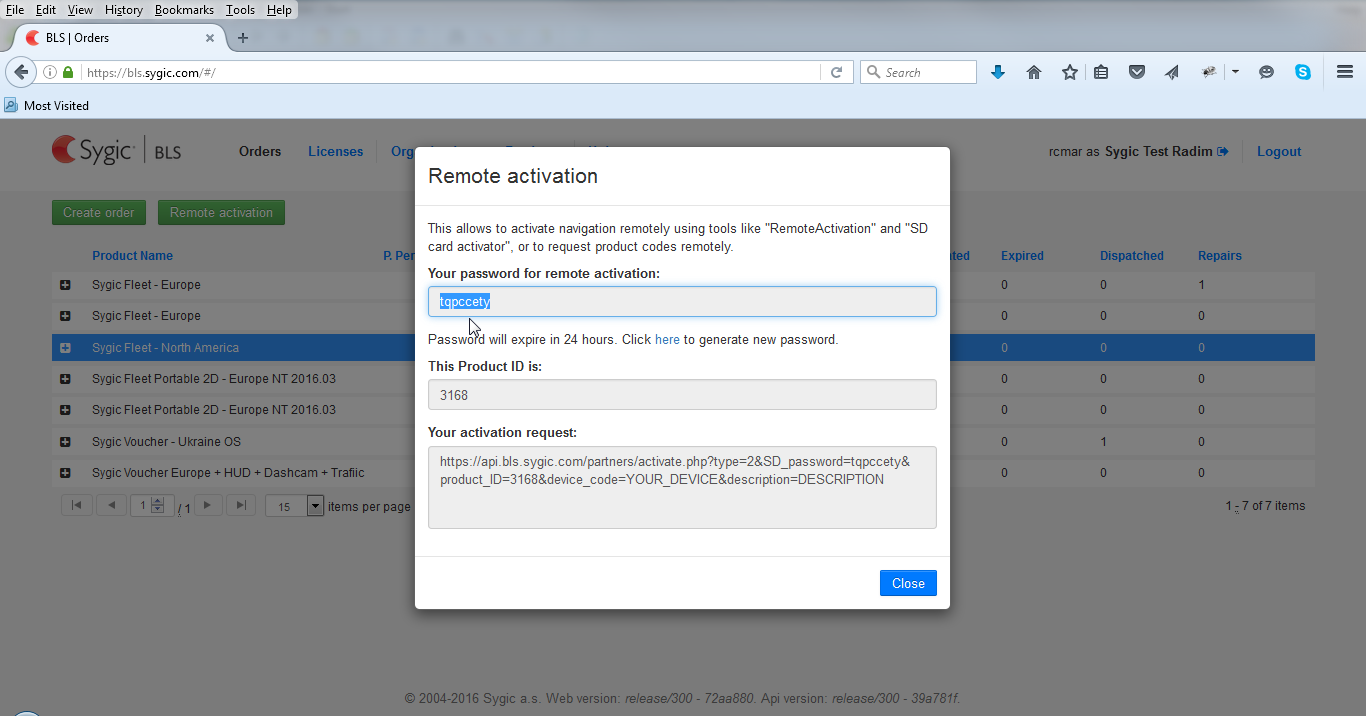The height and width of the screenshot is (716, 1366).
Task: Sort by the Repairs column header
Action: pyautogui.click(x=1219, y=256)
